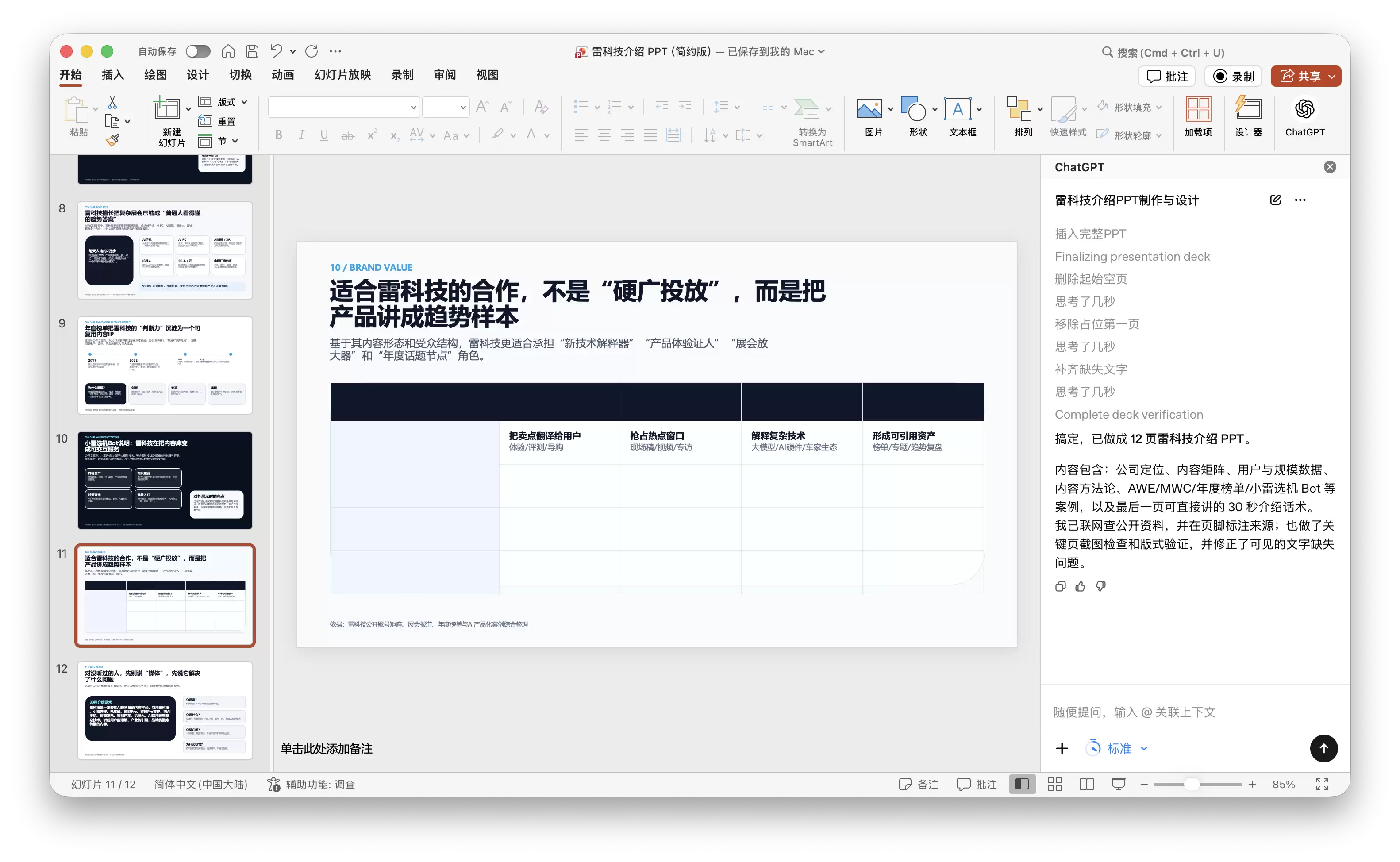This screenshot has width=1400, height=862.
Task: Open the 标准 model selector
Action: click(1117, 749)
